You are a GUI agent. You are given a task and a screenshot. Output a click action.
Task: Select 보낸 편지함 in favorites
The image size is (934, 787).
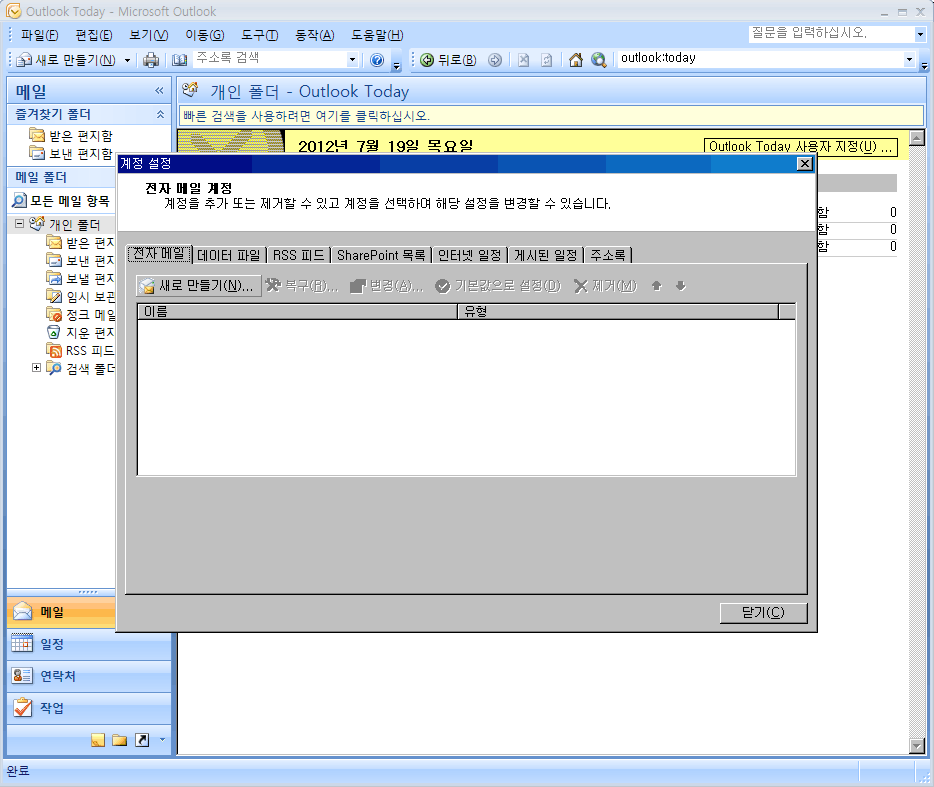coord(71,154)
